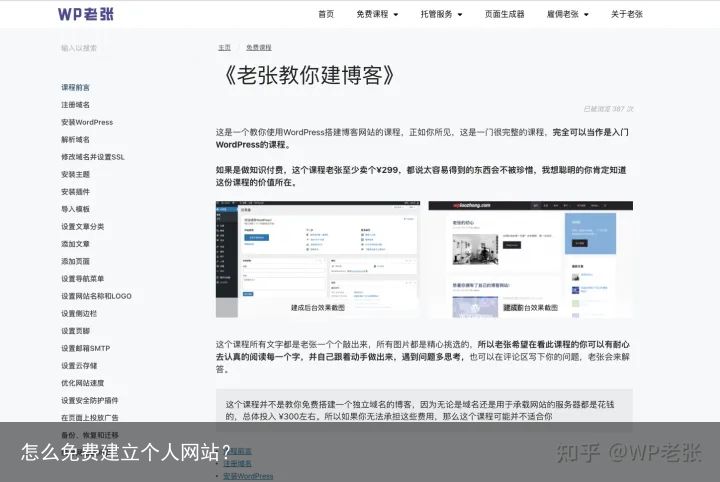Open the 免费课程 menu item
The image size is (720, 482).
372,14
